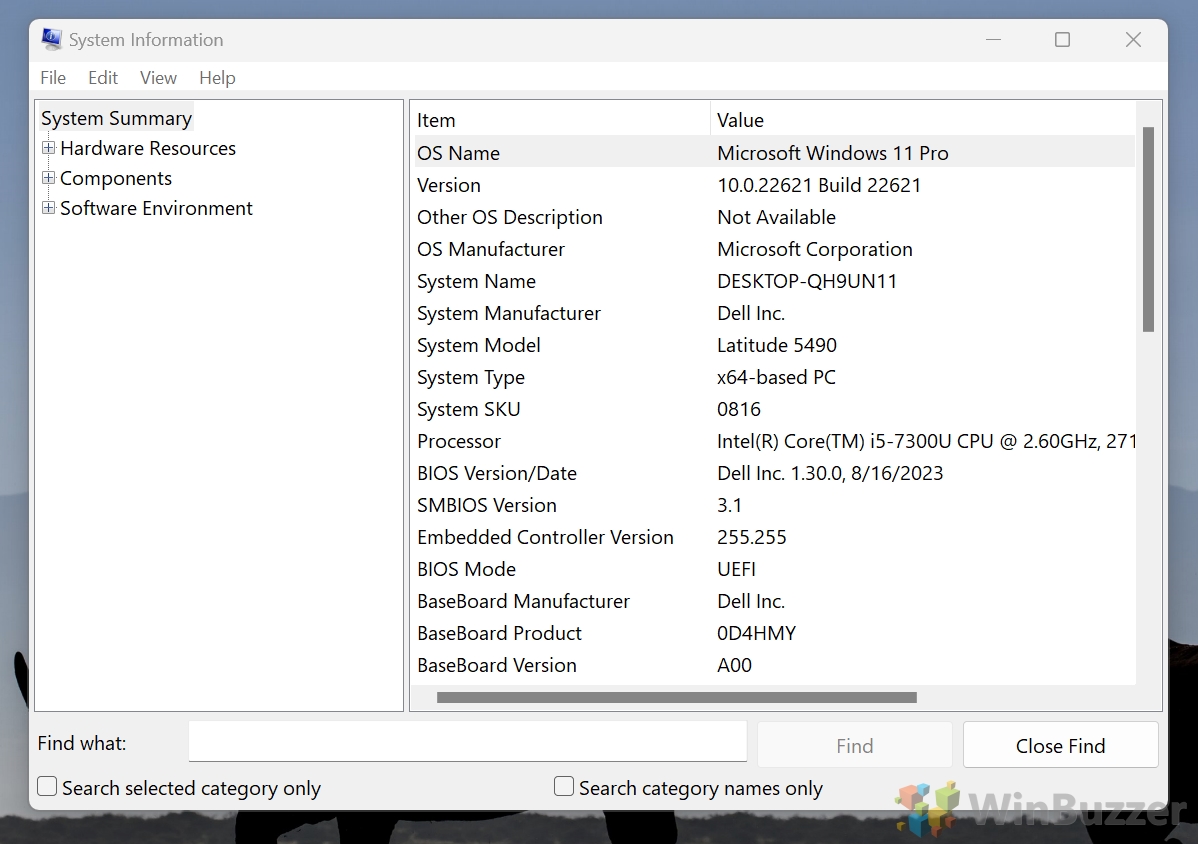Screen dimensions: 1198x844
Task: Select the System Manufacturer row
Action: (x=775, y=314)
